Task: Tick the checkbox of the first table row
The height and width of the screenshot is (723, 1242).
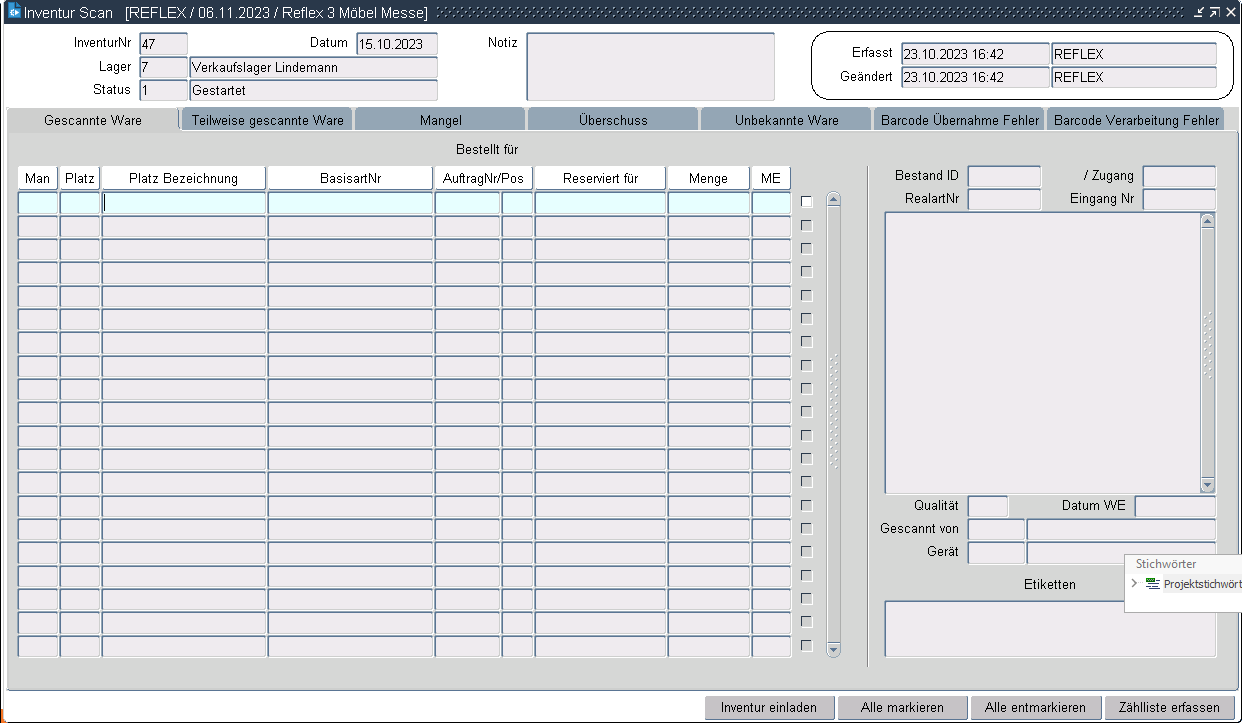Action: point(807,202)
